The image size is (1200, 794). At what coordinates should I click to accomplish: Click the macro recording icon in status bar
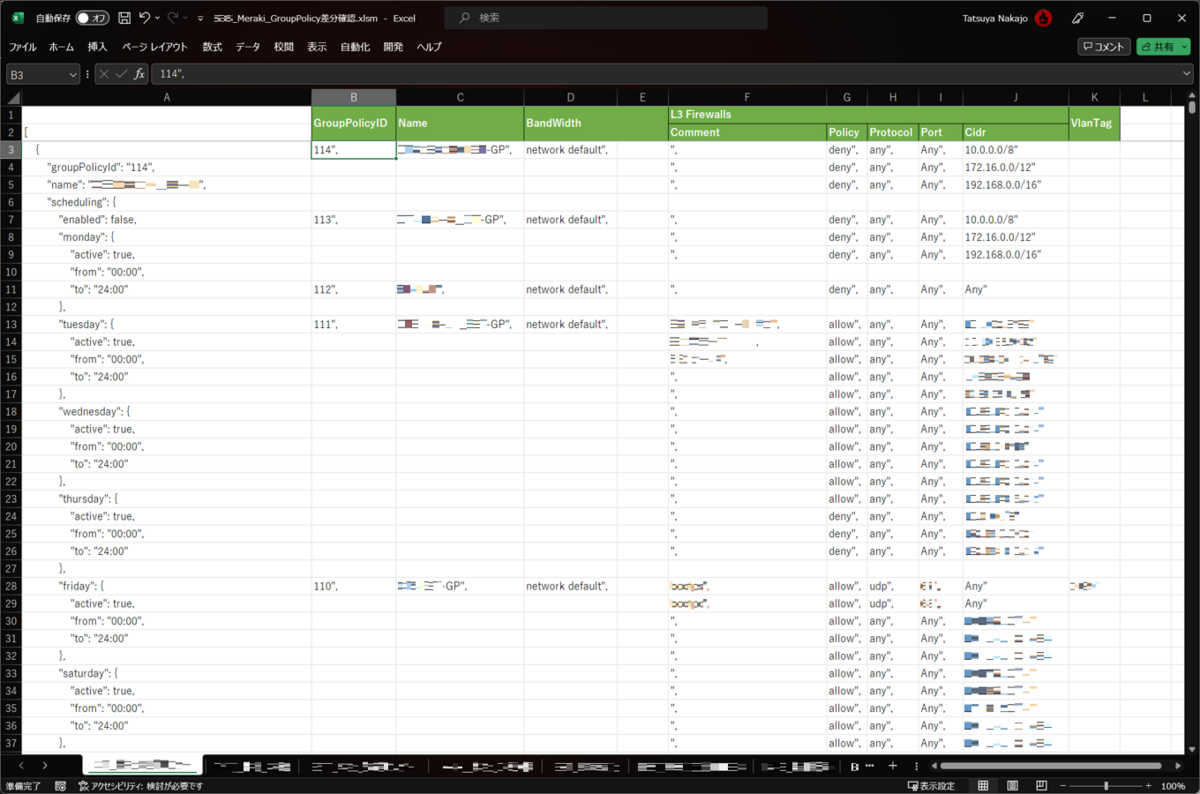tap(60, 786)
